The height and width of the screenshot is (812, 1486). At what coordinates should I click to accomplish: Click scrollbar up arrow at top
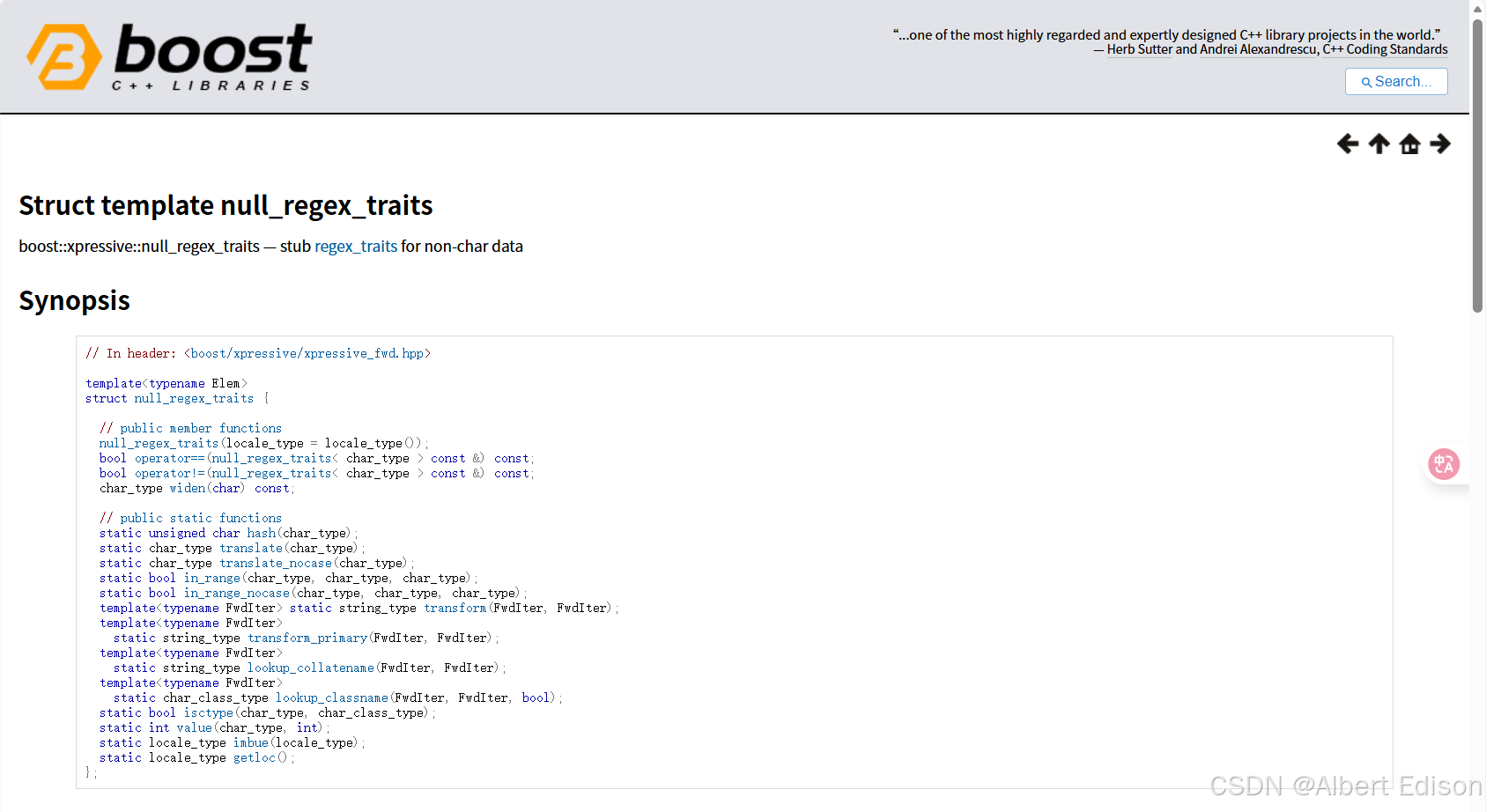point(1477,8)
